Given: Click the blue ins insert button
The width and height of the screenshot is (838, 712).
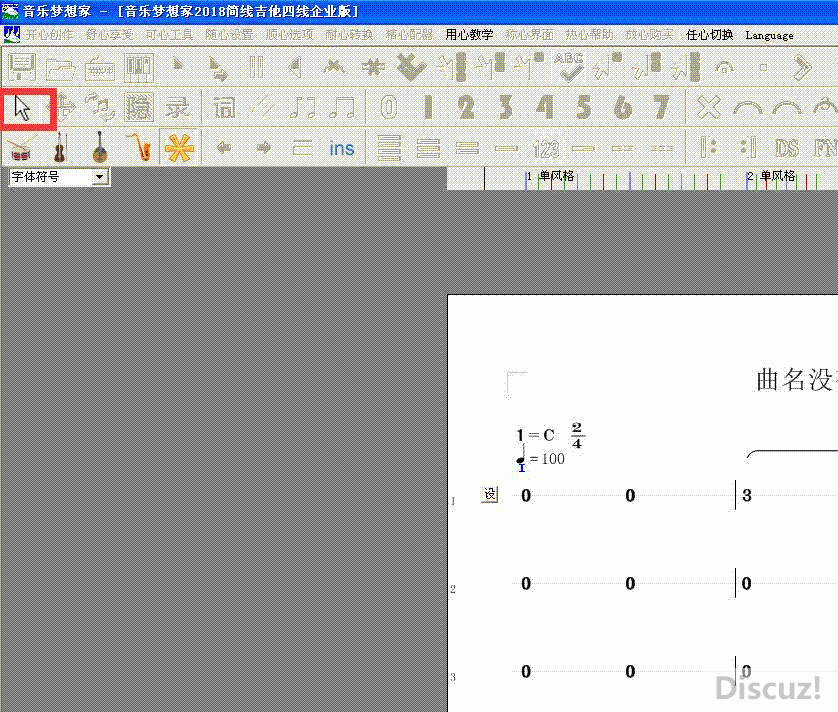Looking at the screenshot, I should tap(342, 148).
